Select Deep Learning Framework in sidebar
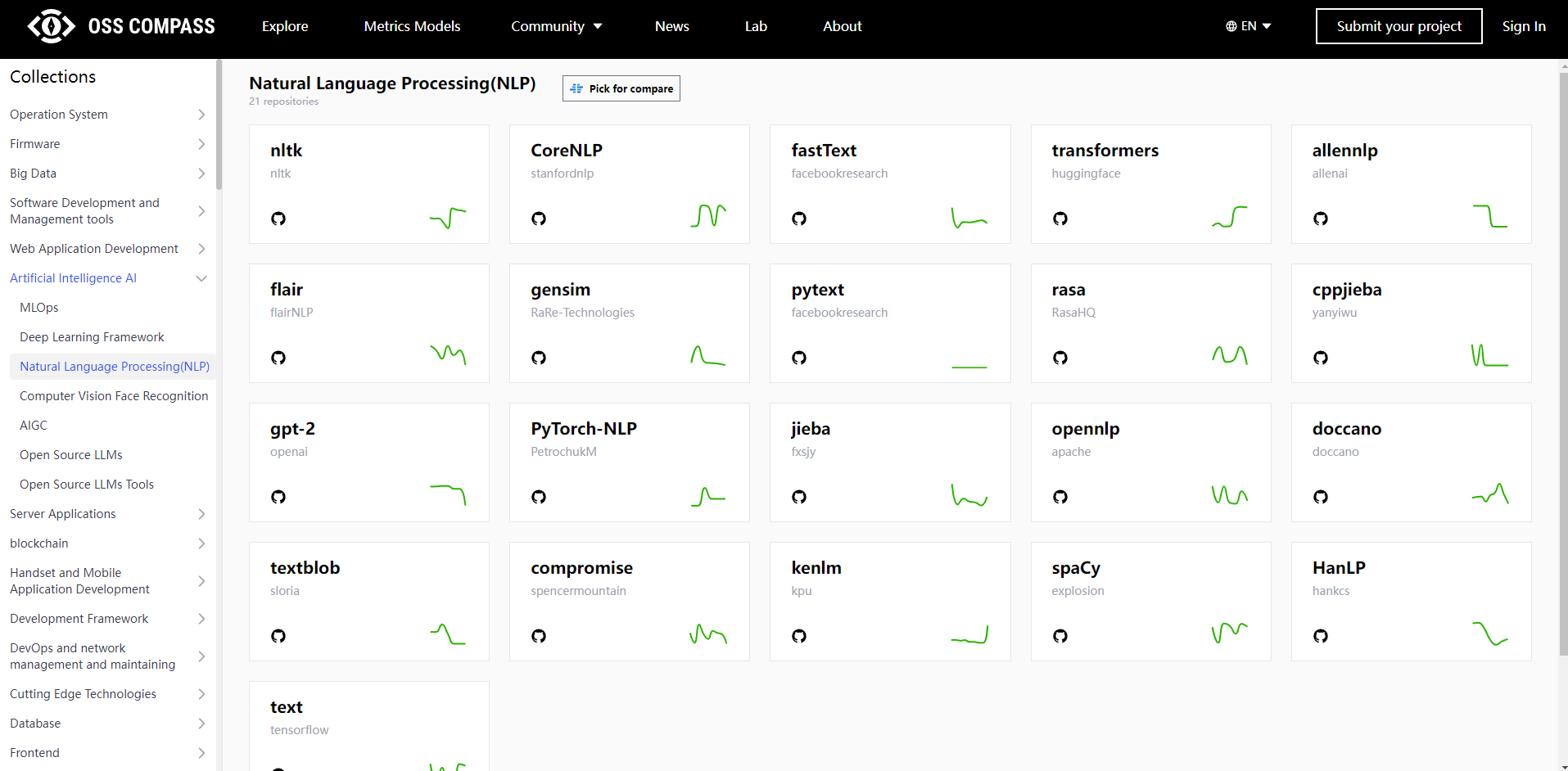This screenshot has height=771, width=1568. tap(92, 337)
